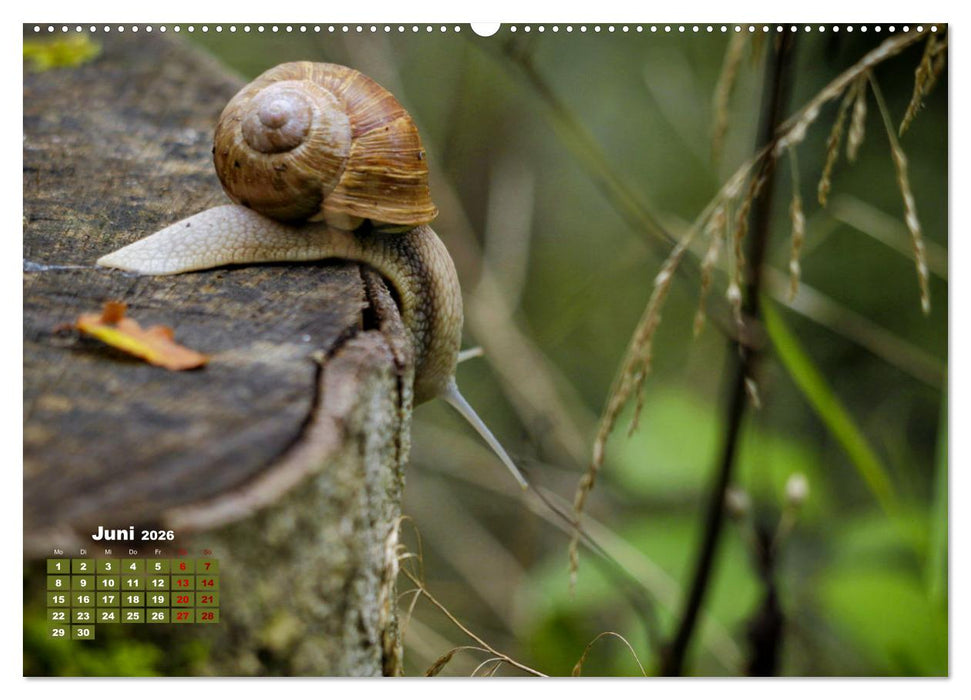Select date 10 in the Mi column
Viewport: 971px width, 700px height.
107,583
